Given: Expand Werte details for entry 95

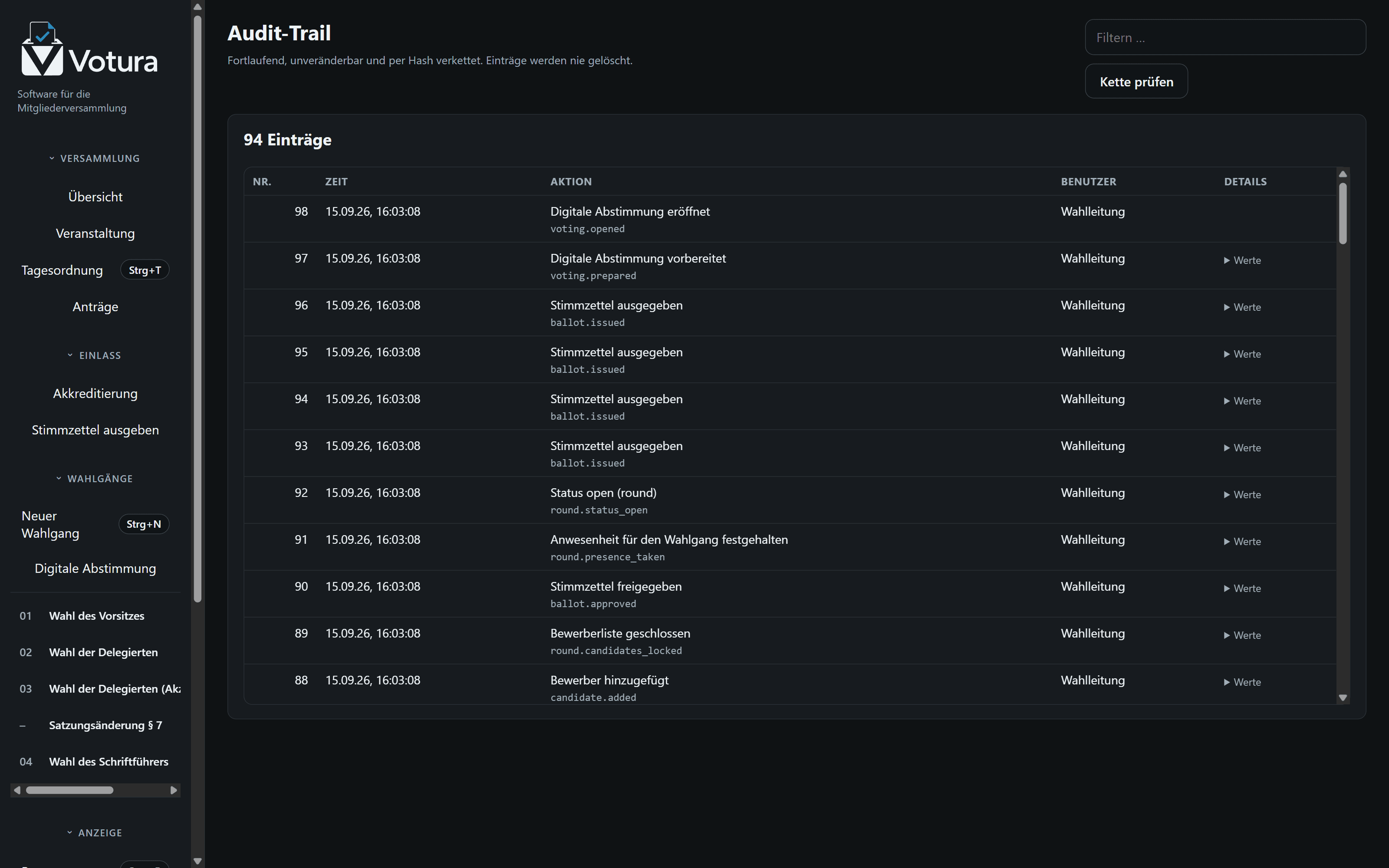Looking at the screenshot, I should pos(1242,354).
